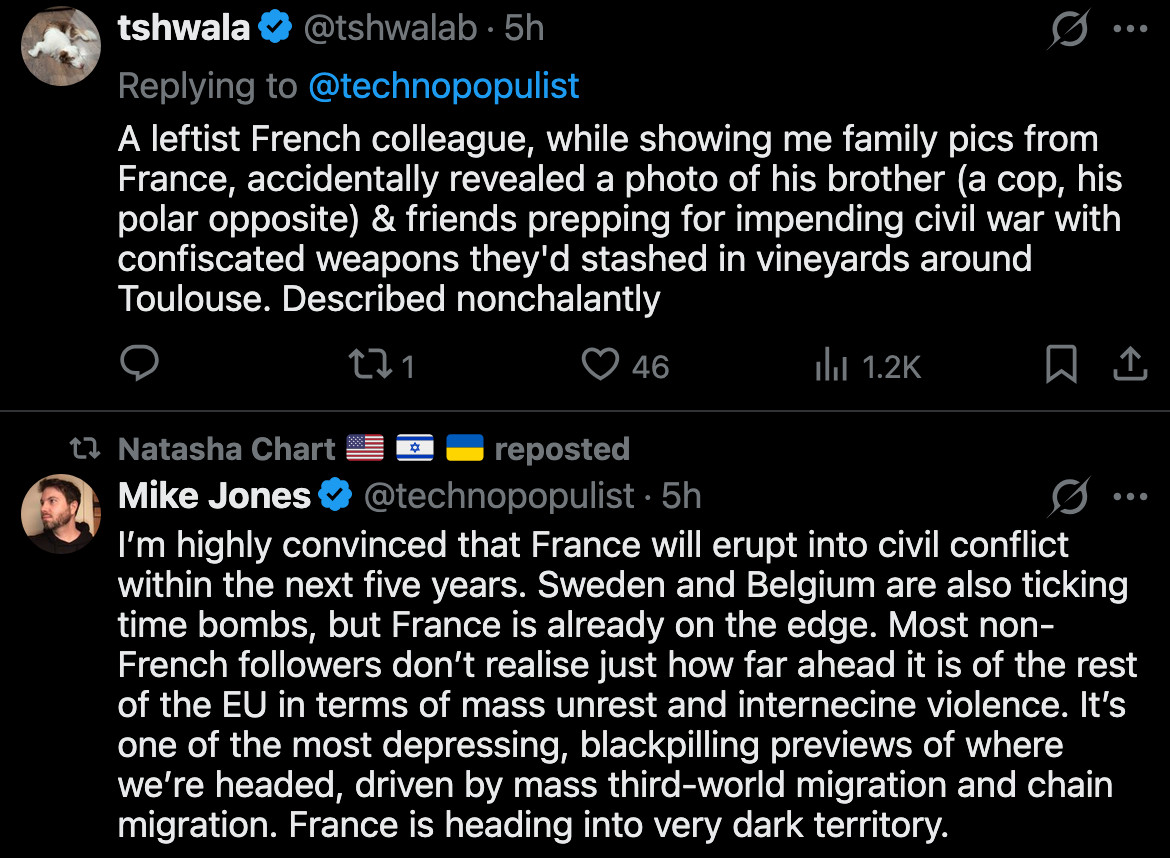Open @technopopulist mention link in reply
This screenshot has height=858, width=1170.
point(444,86)
